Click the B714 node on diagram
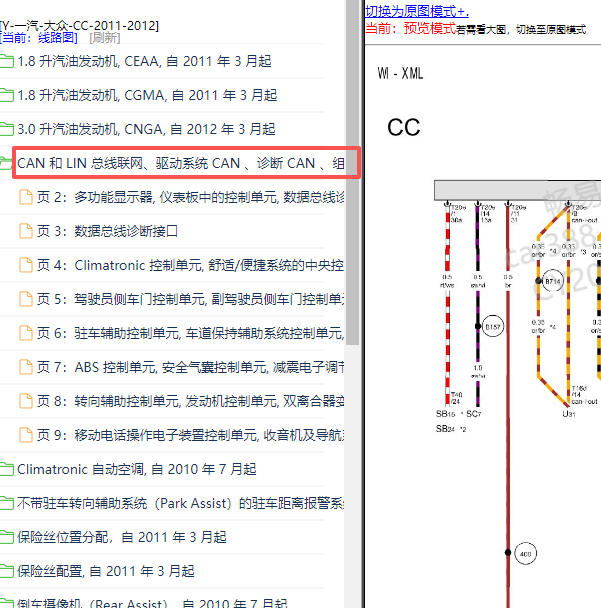 pyautogui.click(x=553, y=281)
